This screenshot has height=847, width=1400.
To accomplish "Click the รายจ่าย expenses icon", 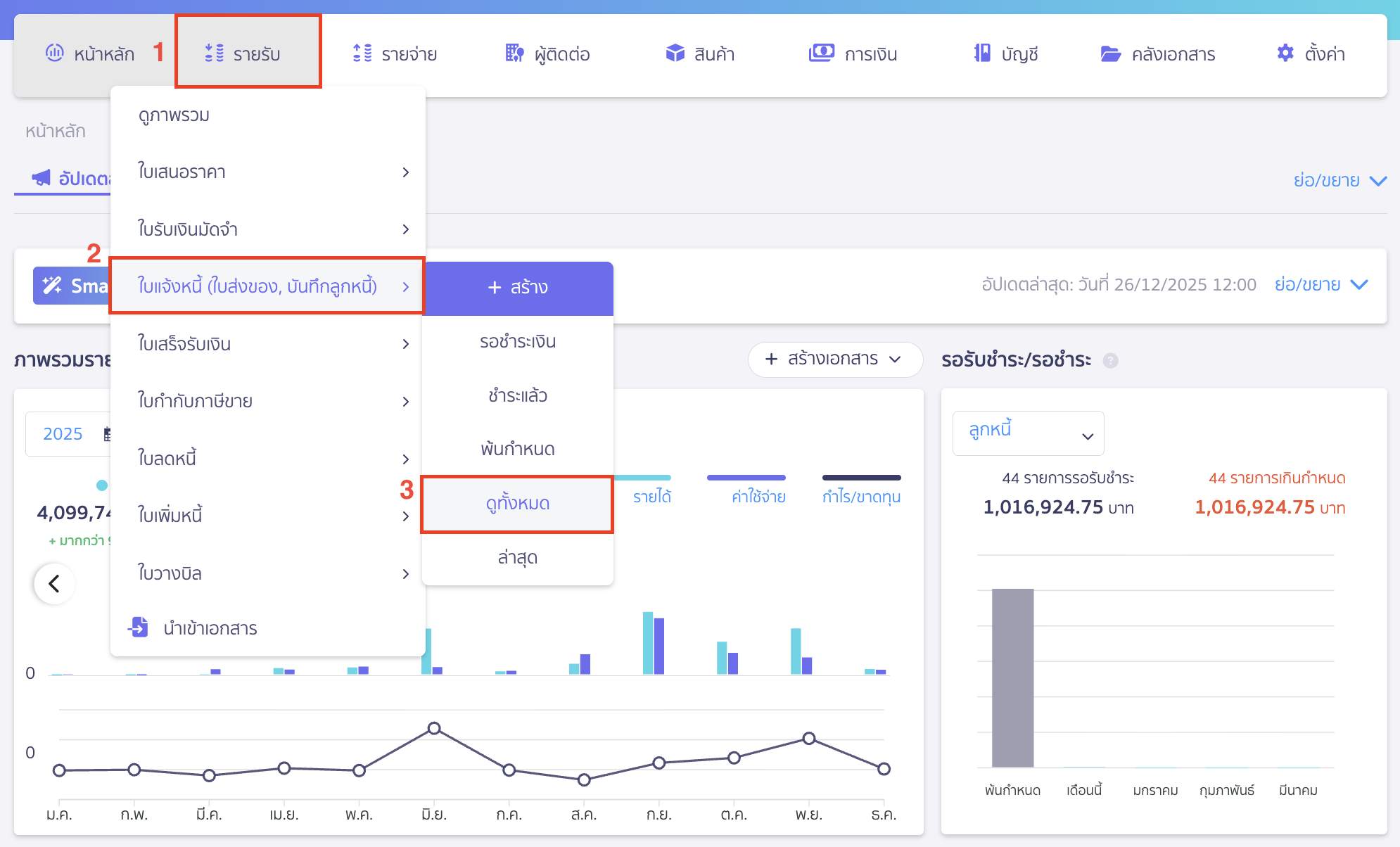I will click(362, 53).
